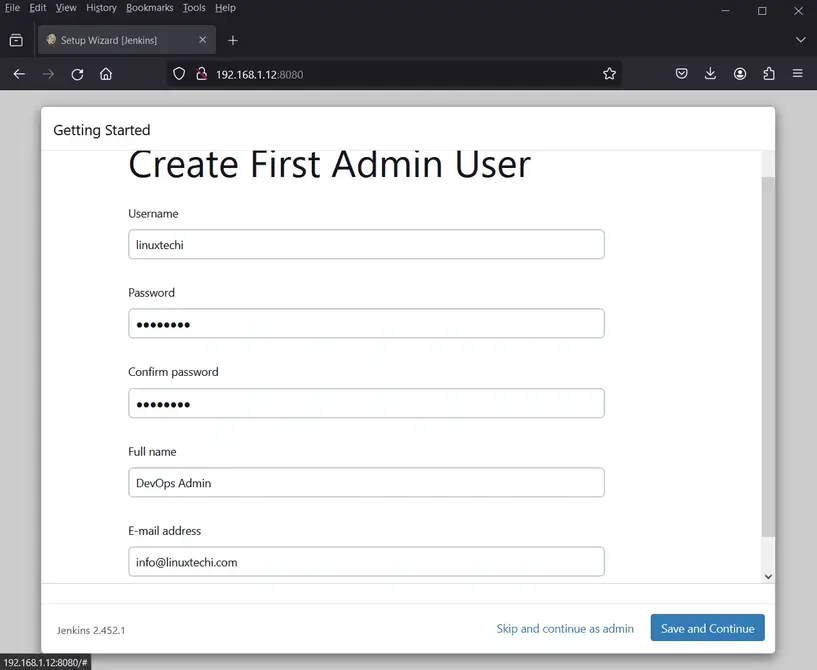Open the Firefox downloads icon

[x=710, y=74]
